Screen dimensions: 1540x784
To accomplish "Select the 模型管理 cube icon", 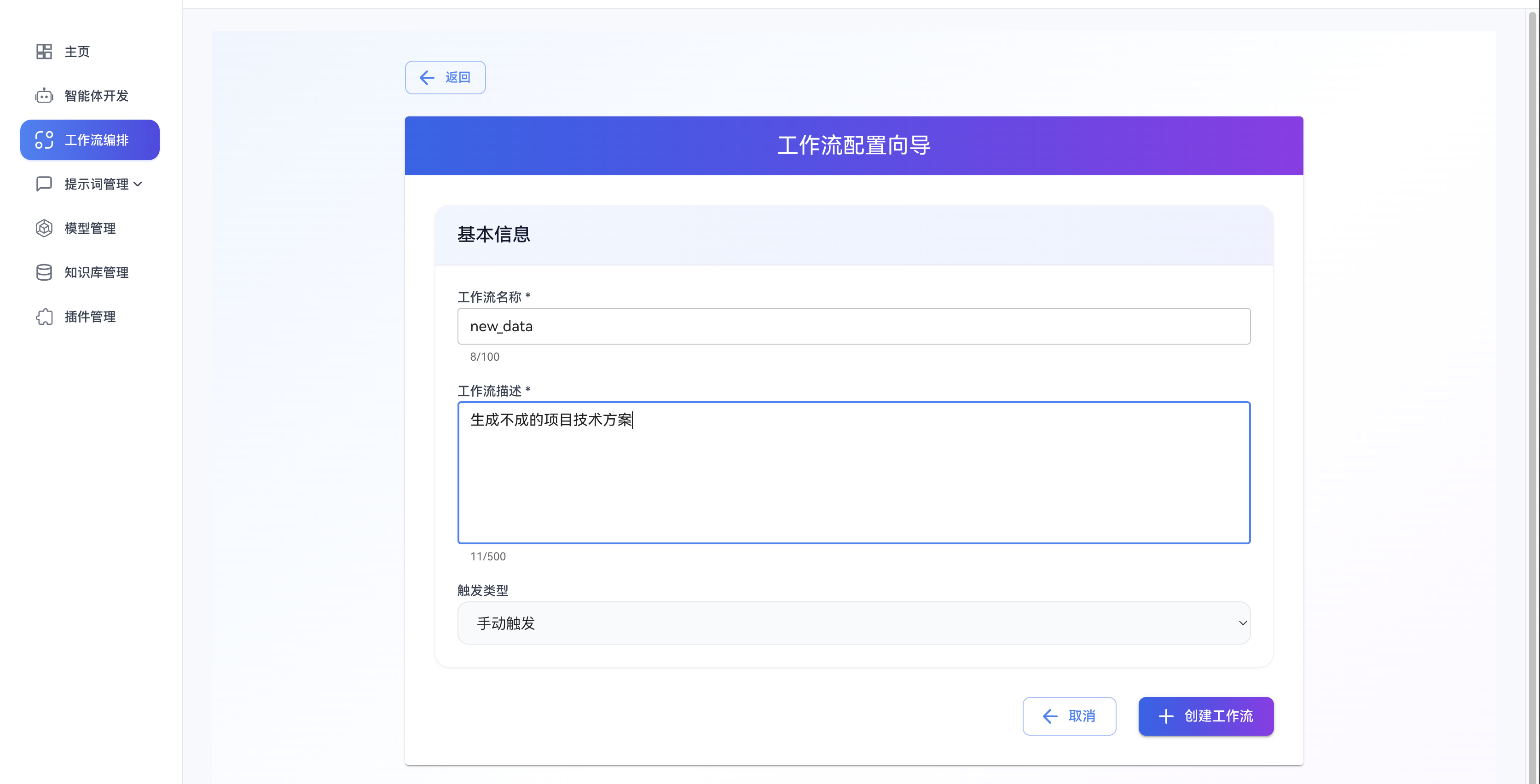I will coord(44,228).
